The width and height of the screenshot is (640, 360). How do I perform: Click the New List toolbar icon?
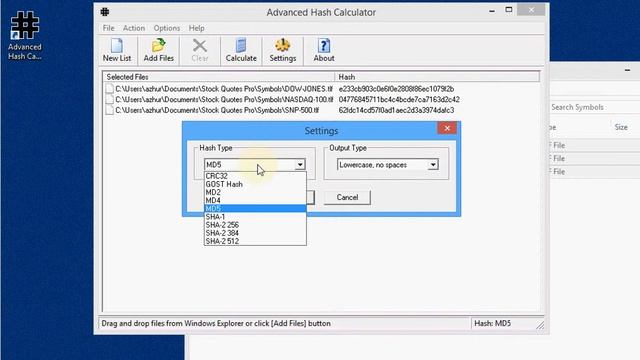[x=117, y=50]
